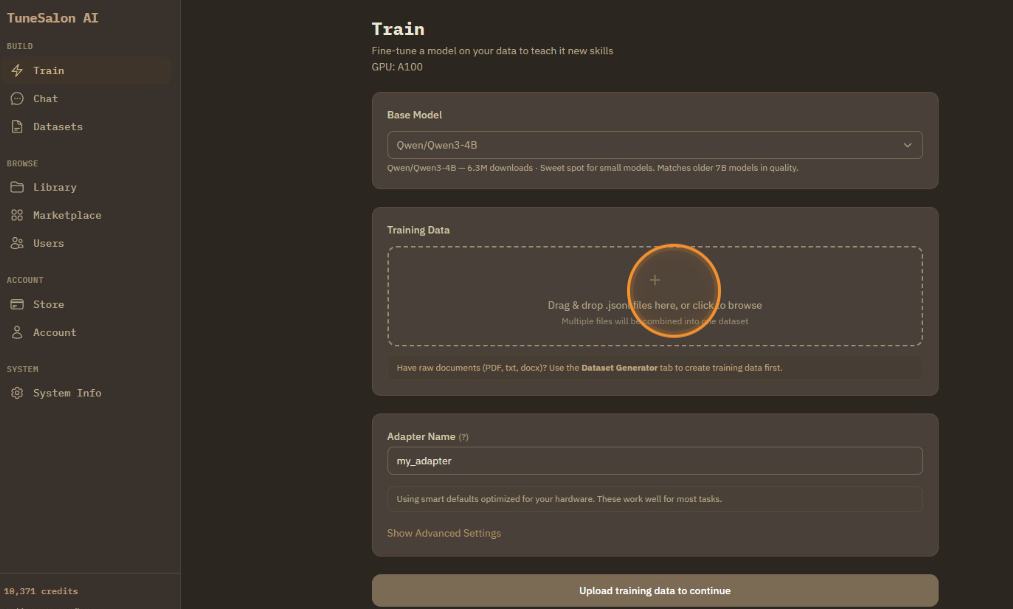Click the drag and drop training data zone
The width and height of the screenshot is (1013, 609).
click(x=655, y=294)
